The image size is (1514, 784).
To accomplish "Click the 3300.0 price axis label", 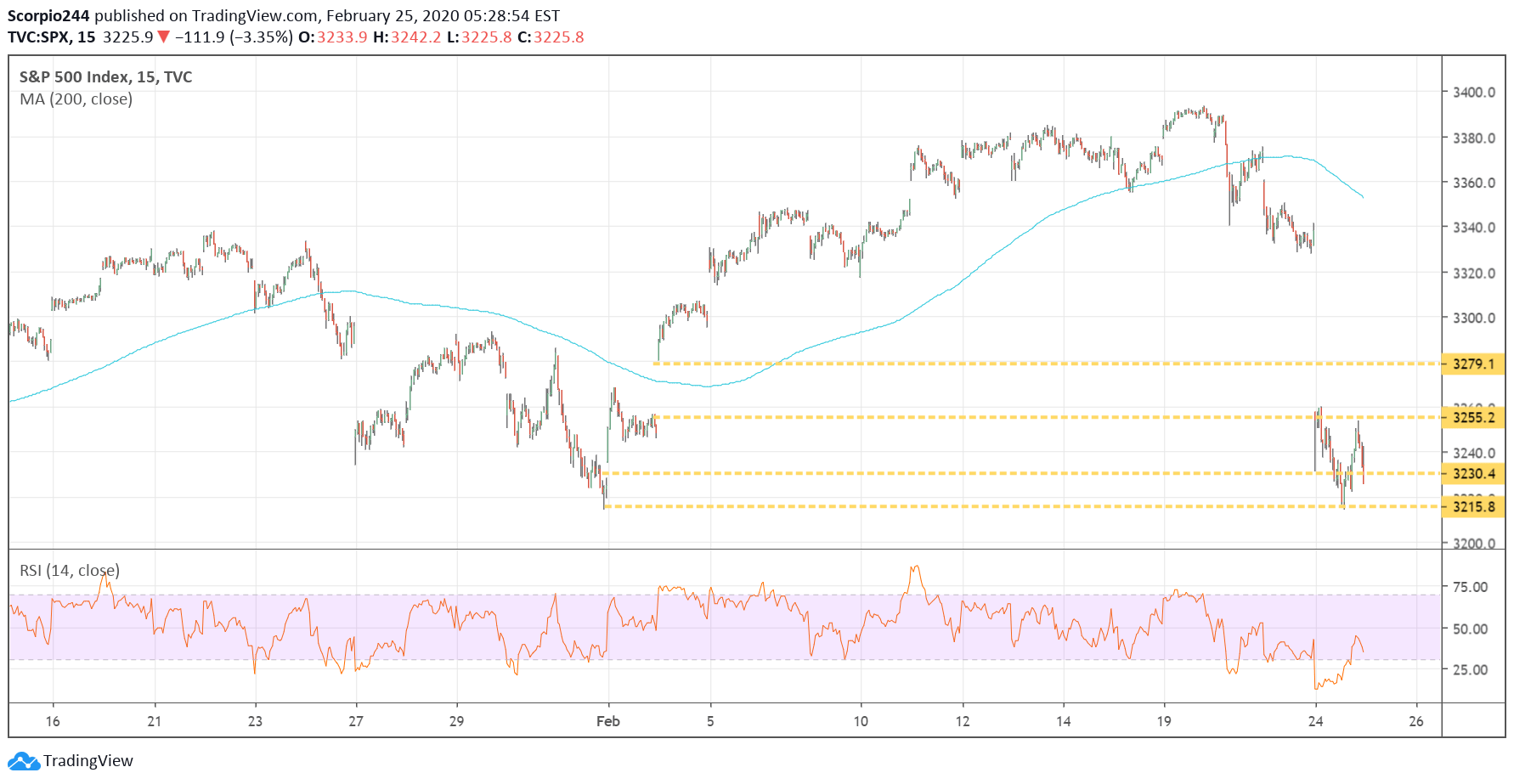I will pyautogui.click(x=1474, y=319).
